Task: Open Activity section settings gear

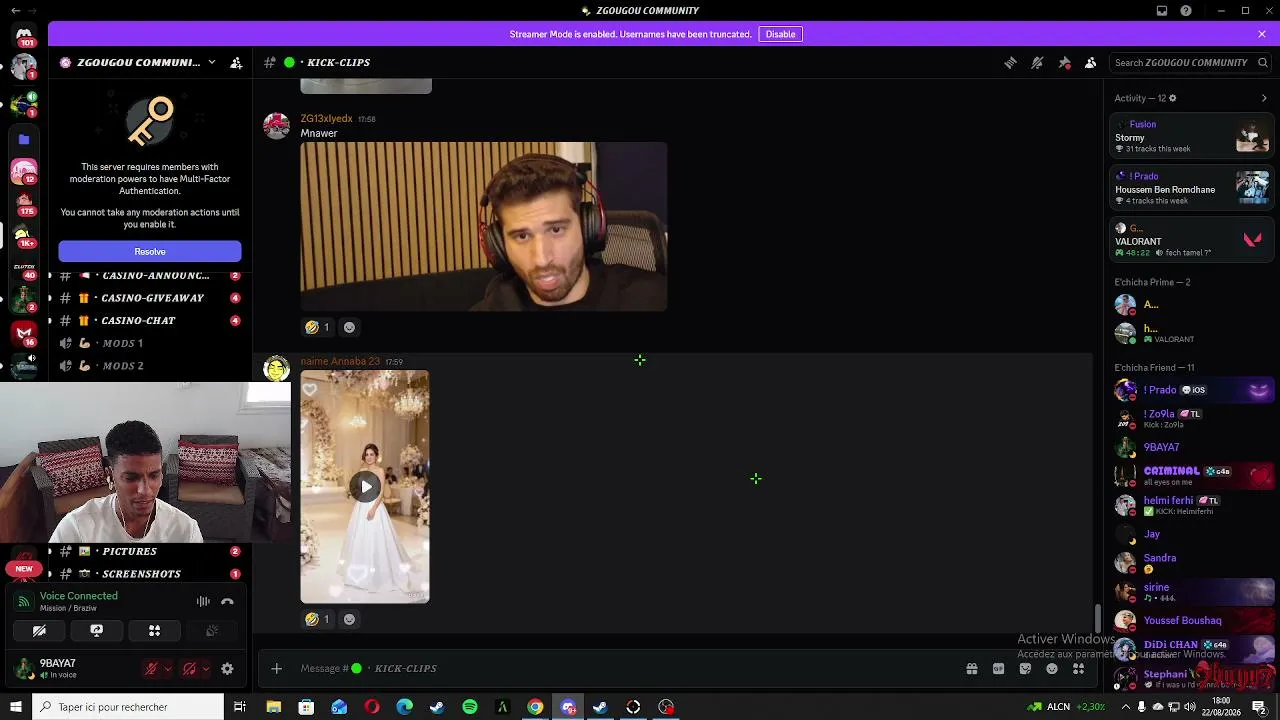Action: [1172, 98]
